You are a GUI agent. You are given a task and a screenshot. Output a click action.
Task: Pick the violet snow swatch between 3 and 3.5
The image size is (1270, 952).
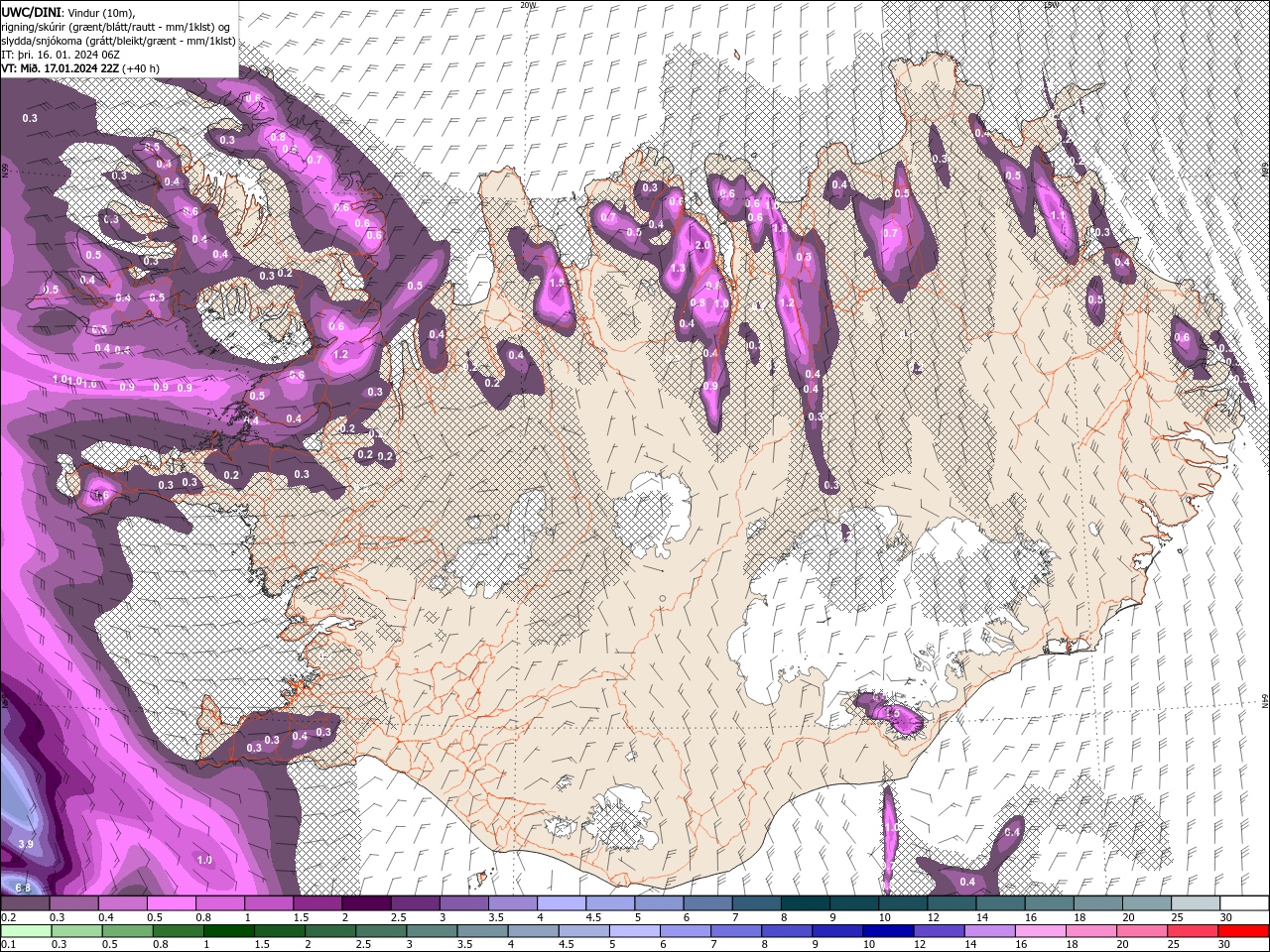463,903
